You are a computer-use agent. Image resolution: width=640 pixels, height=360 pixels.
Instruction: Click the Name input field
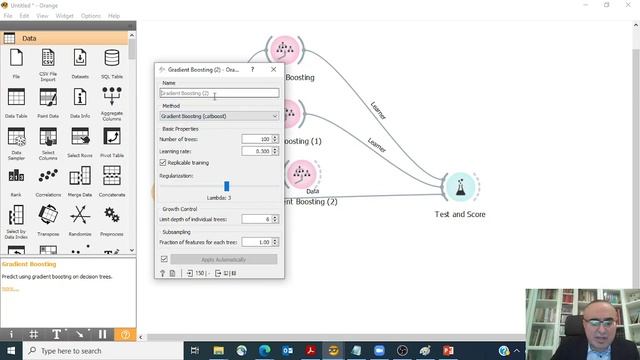(x=219, y=93)
